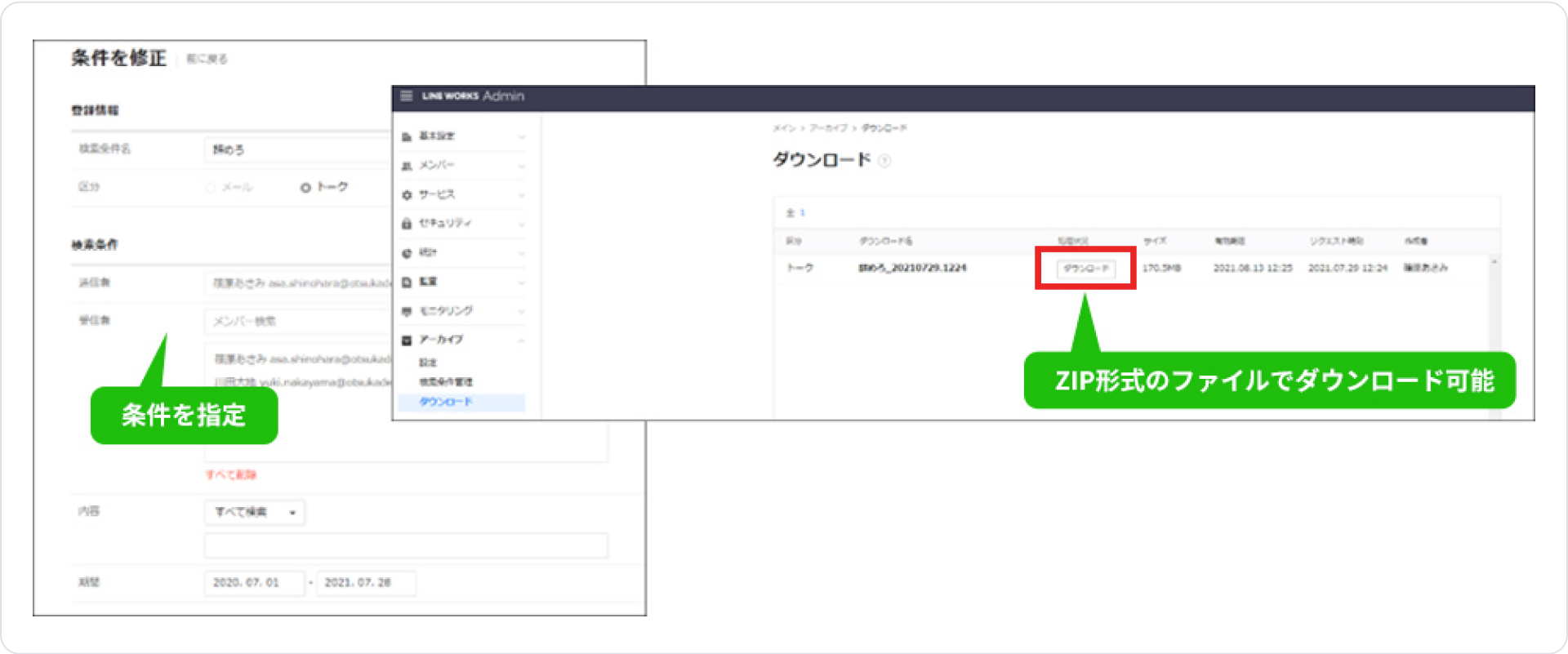Image resolution: width=1568 pixels, height=654 pixels.
Task: Select ダウンロード in the sidebar submenu
Action: (461, 402)
